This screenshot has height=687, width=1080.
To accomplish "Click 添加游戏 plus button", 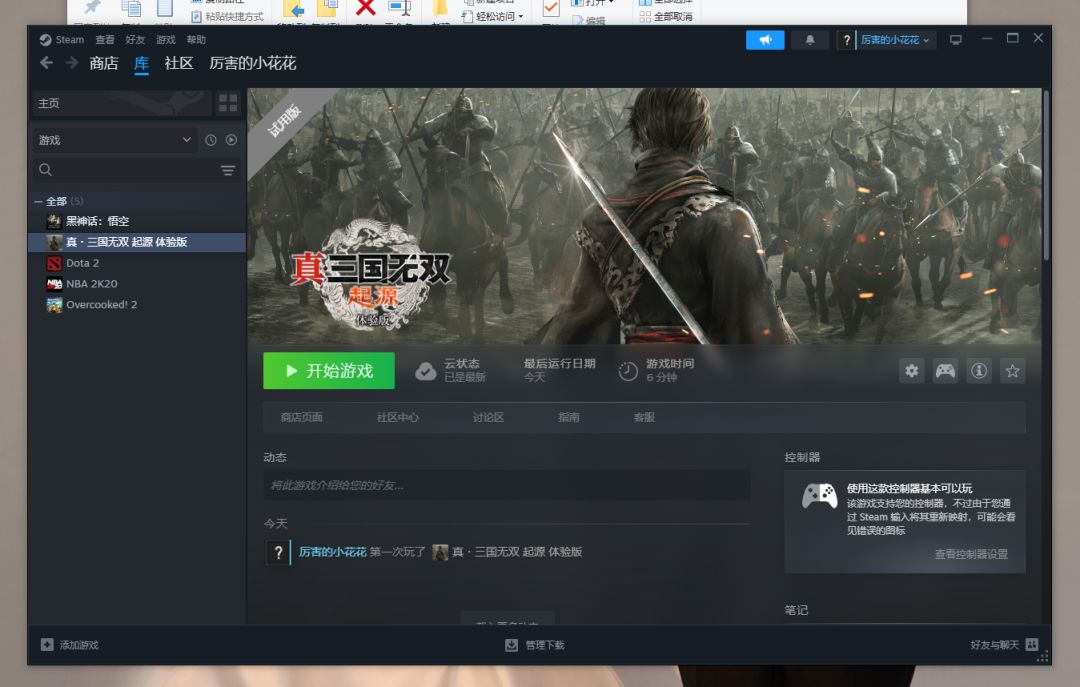I will (47, 645).
